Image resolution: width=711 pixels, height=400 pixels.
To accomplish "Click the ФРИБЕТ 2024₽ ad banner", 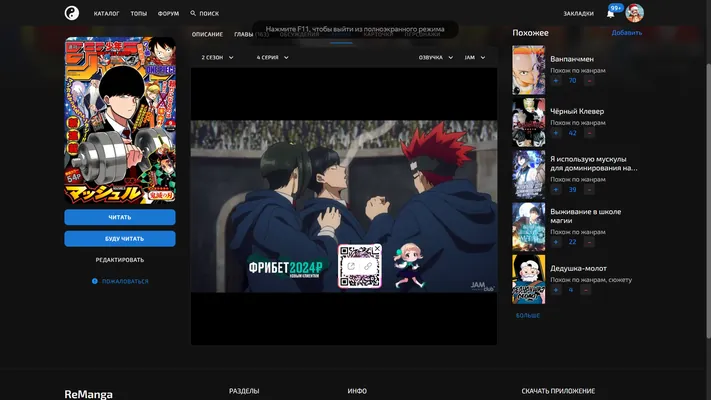I will coord(286,268).
